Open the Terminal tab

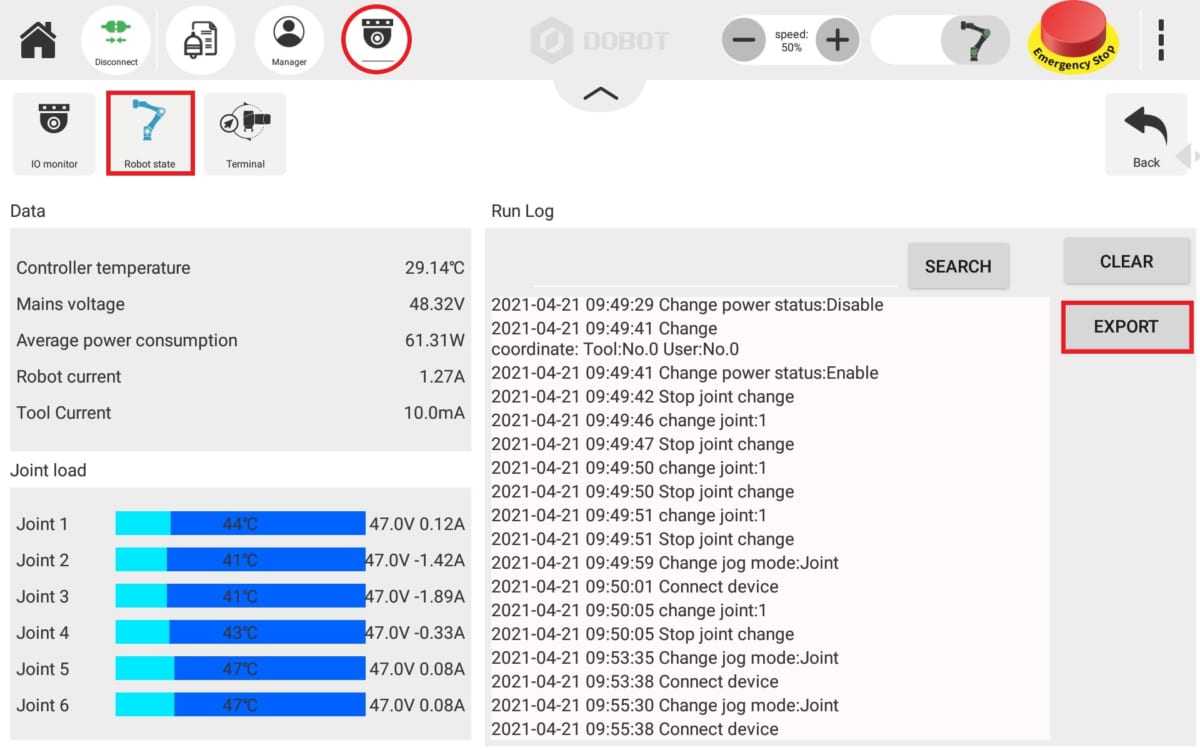(245, 134)
